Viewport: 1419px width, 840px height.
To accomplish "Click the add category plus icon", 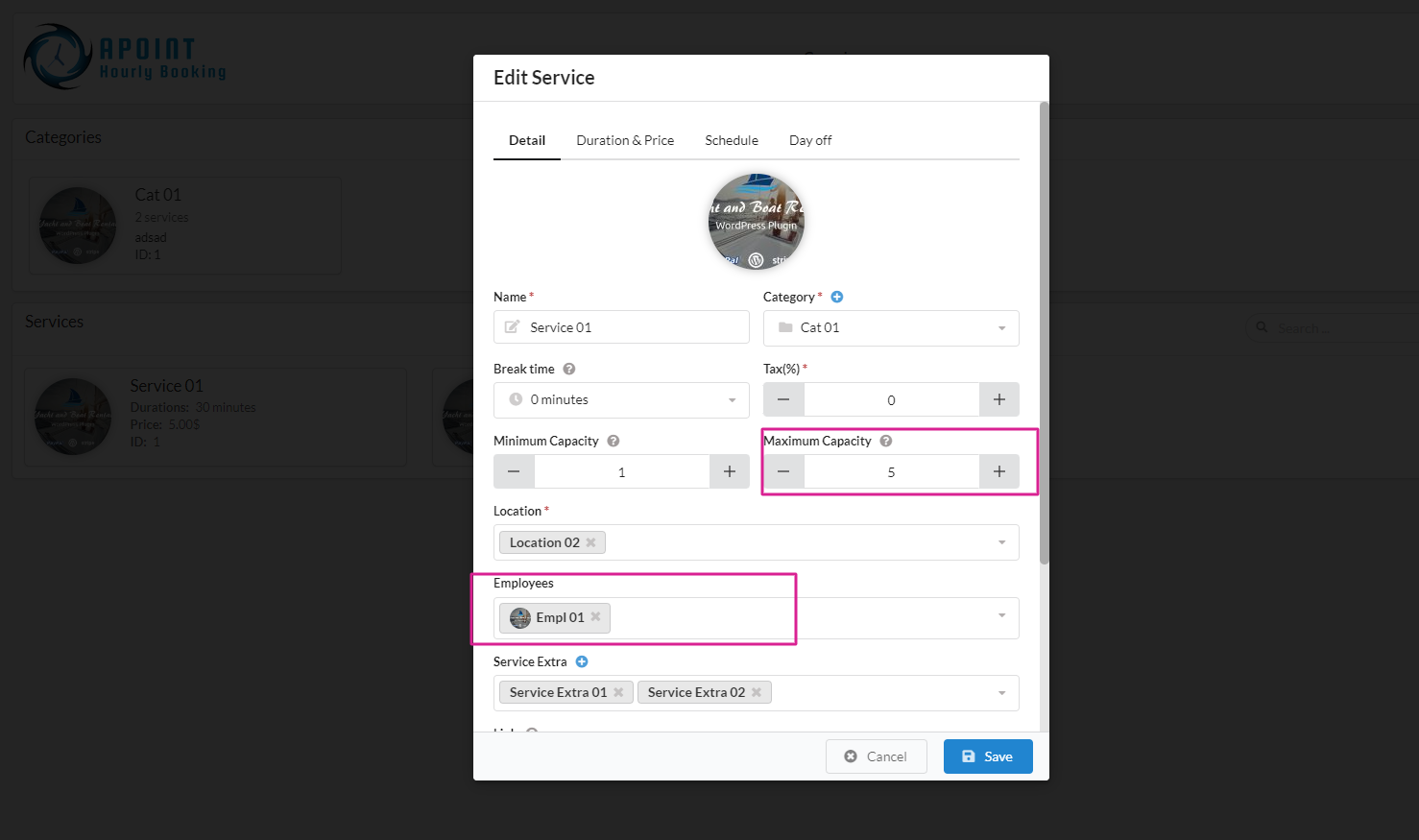I will [x=837, y=297].
